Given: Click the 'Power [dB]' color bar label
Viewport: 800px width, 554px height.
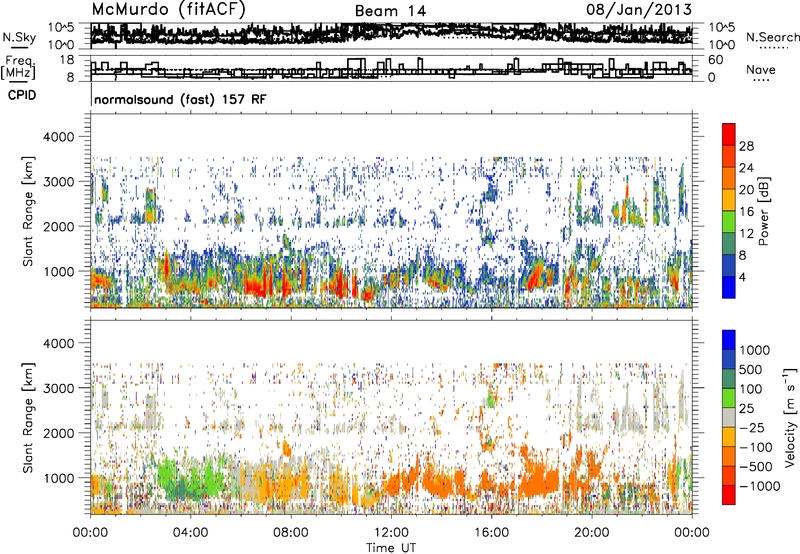Looking at the screenshot, I should 764,211.
